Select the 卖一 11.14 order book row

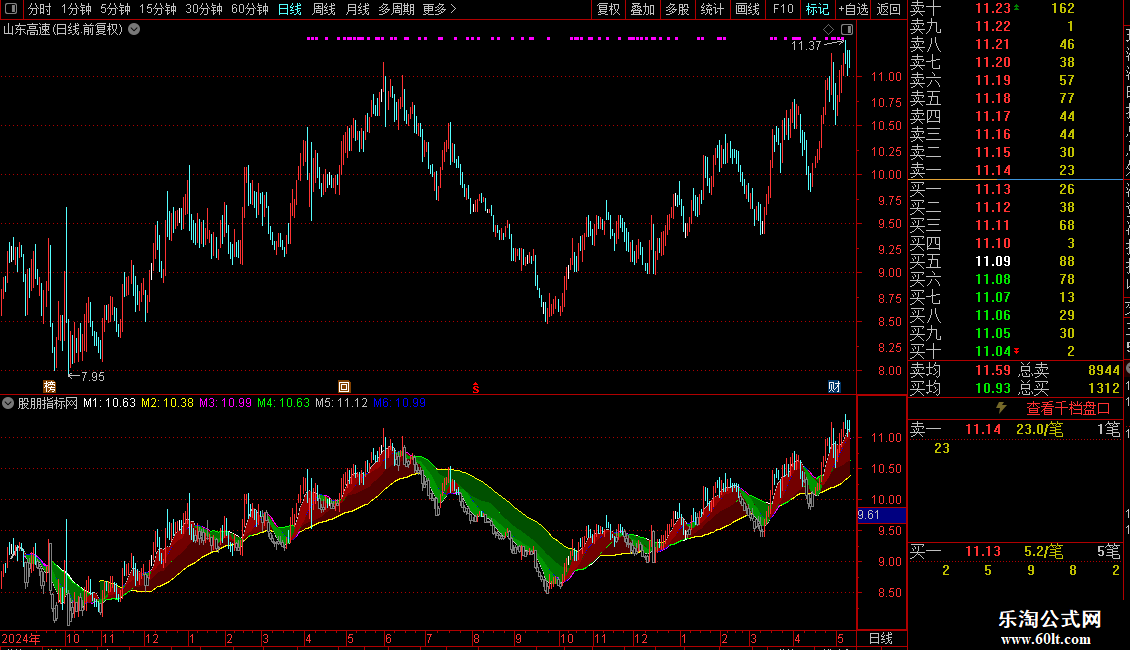click(1015, 171)
